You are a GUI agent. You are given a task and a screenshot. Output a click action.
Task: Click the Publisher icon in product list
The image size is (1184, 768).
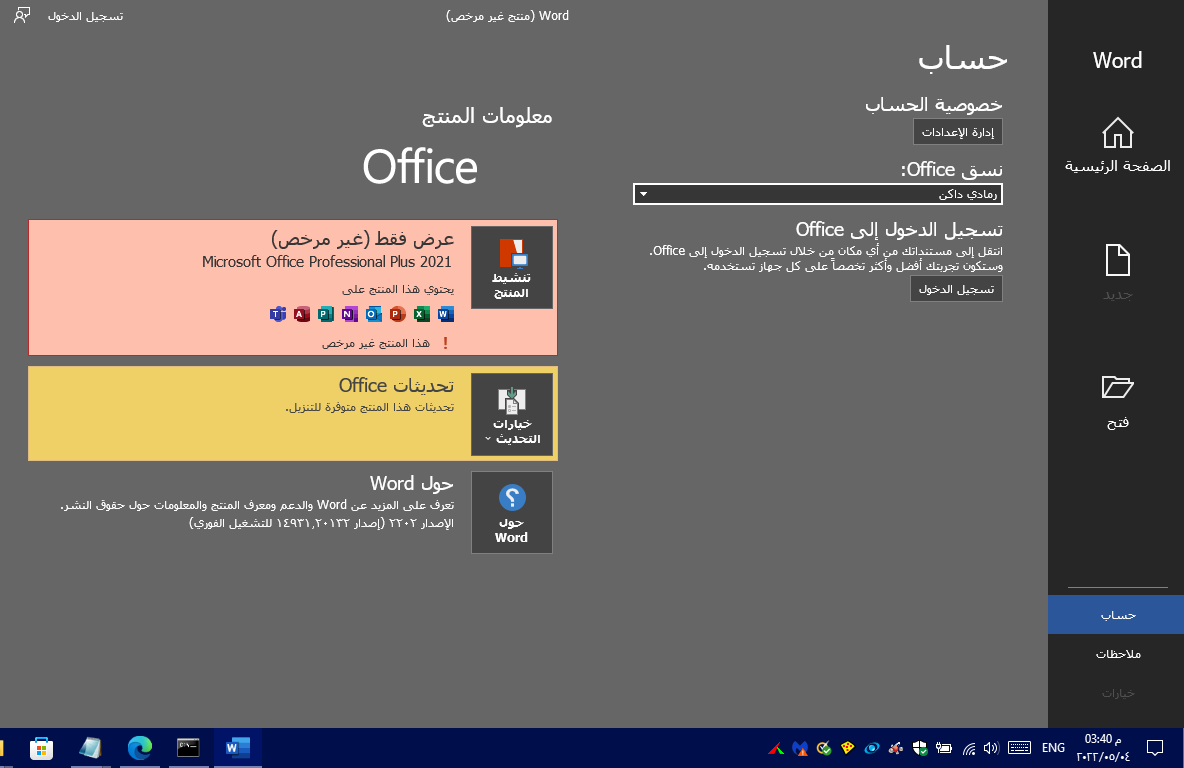(325, 314)
